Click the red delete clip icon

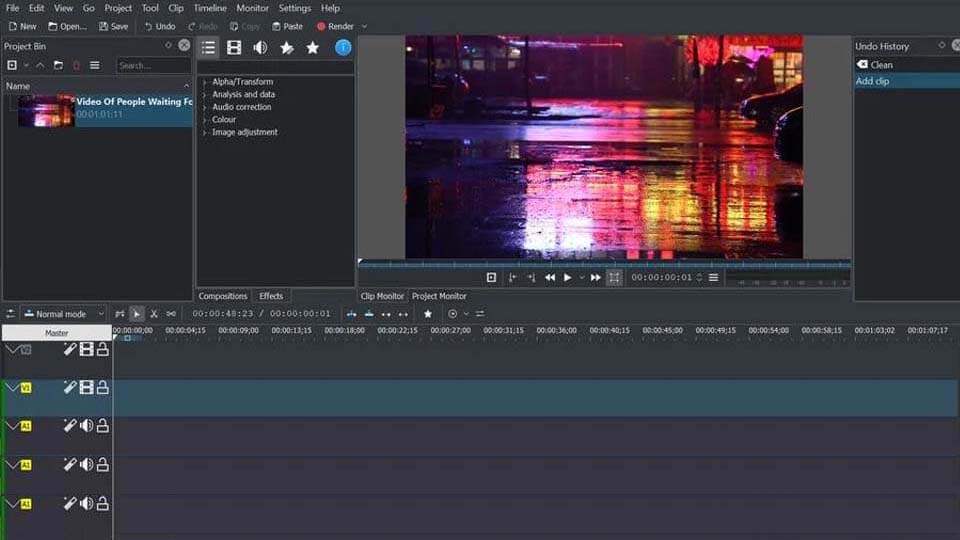pos(77,65)
